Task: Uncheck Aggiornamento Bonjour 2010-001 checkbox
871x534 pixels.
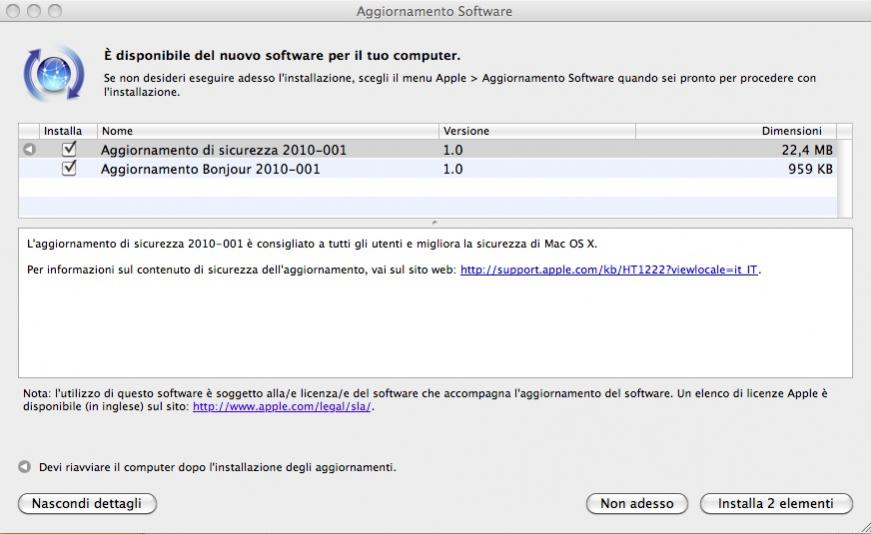Action: tap(69, 168)
